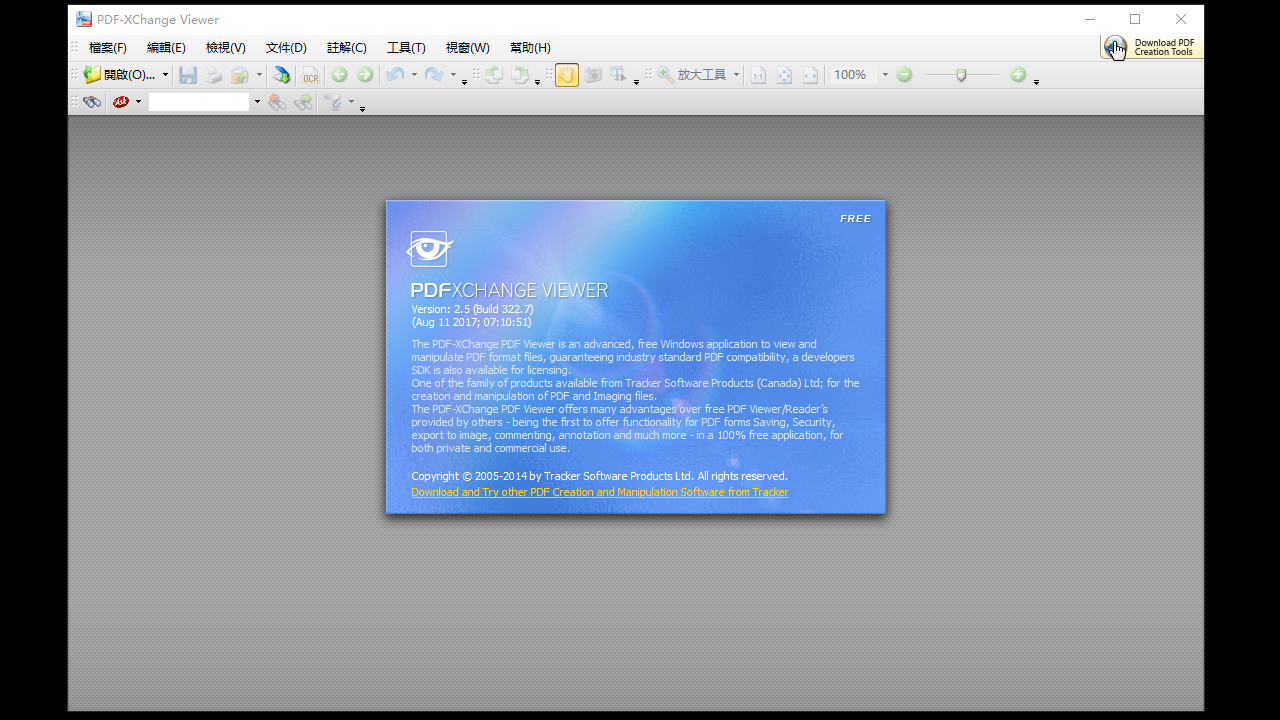
Task: Click Download PDF Creation Tools button
Action: coord(1150,47)
